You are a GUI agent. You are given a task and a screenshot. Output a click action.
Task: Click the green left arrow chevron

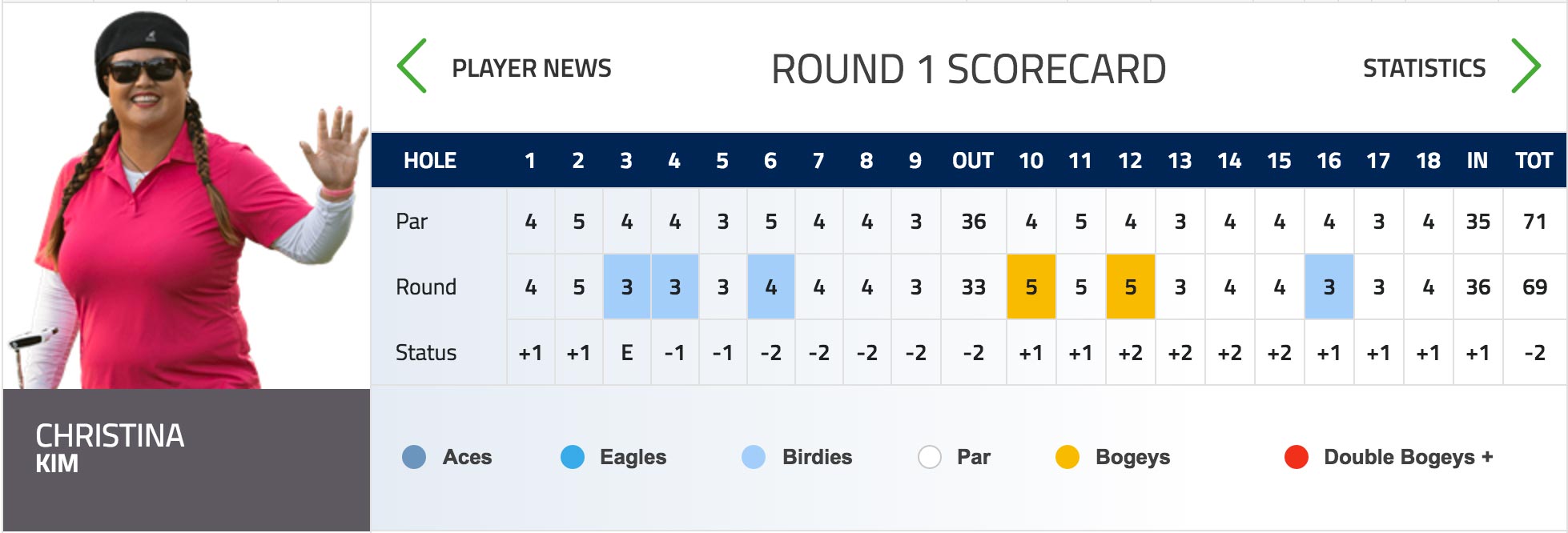[x=412, y=66]
